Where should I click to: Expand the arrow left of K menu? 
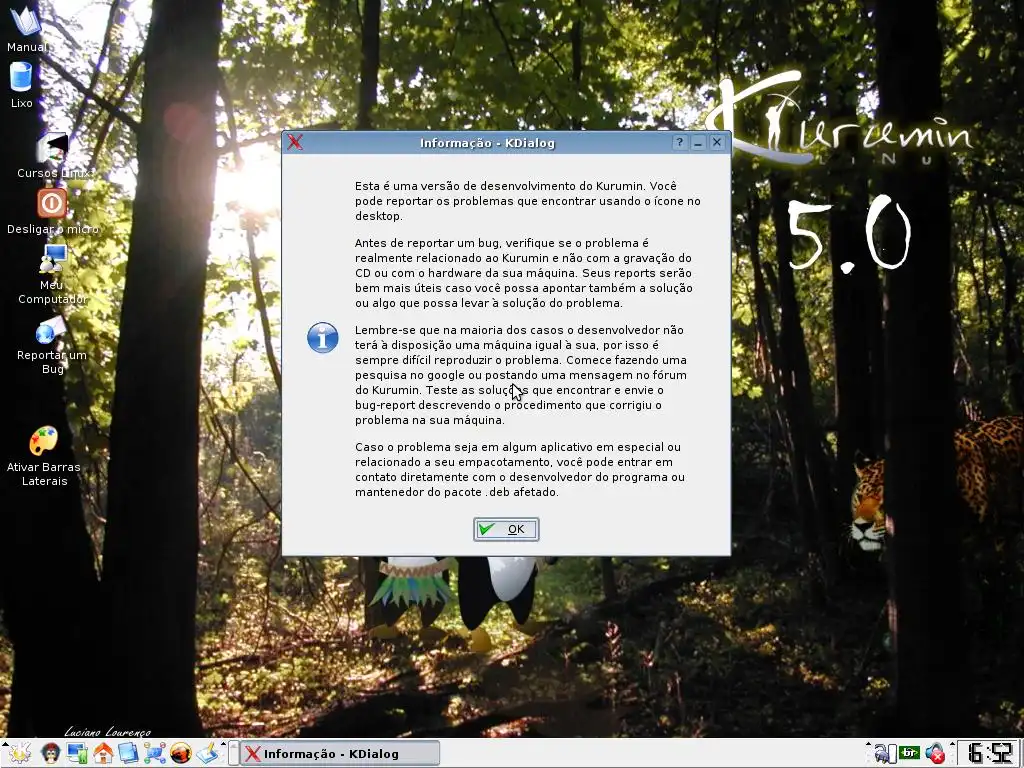click(5, 745)
